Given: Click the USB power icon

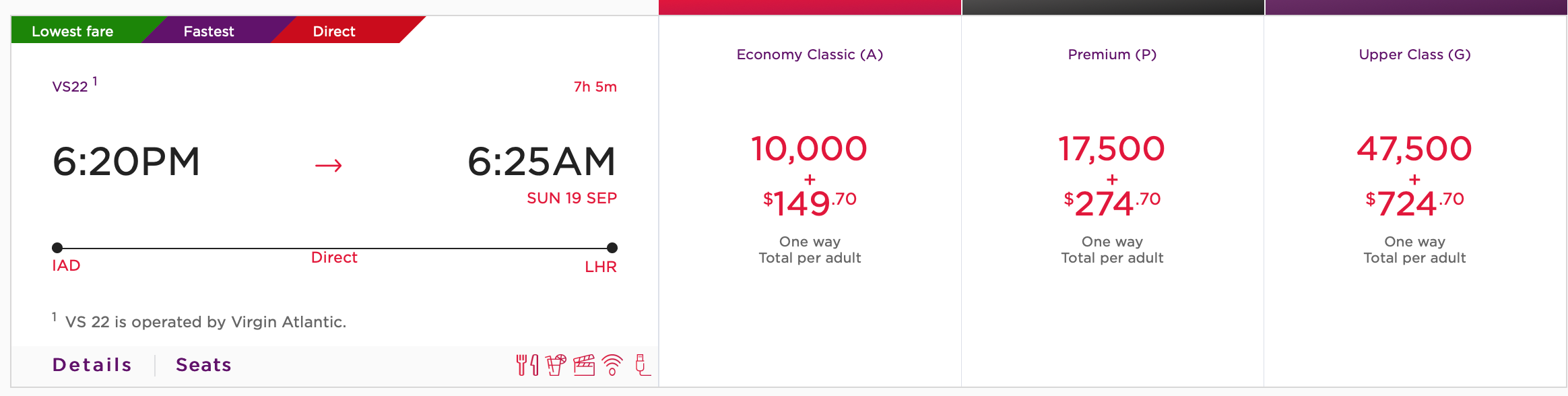Looking at the screenshot, I should (643, 365).
